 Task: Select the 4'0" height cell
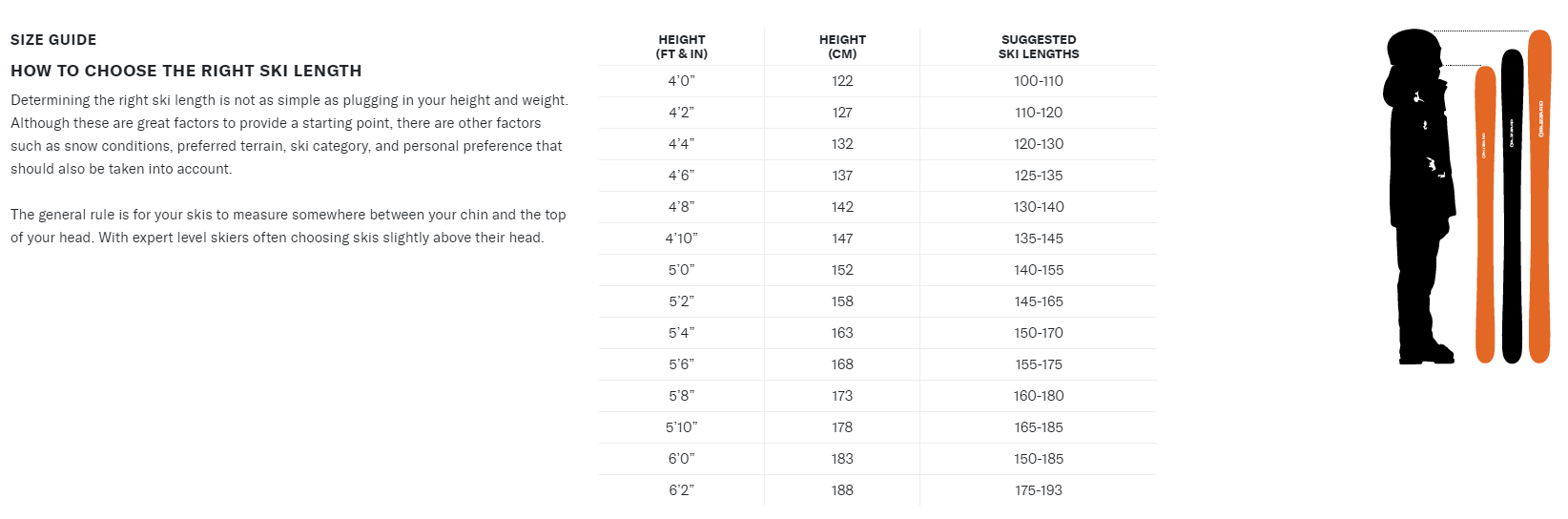[681, 81]
